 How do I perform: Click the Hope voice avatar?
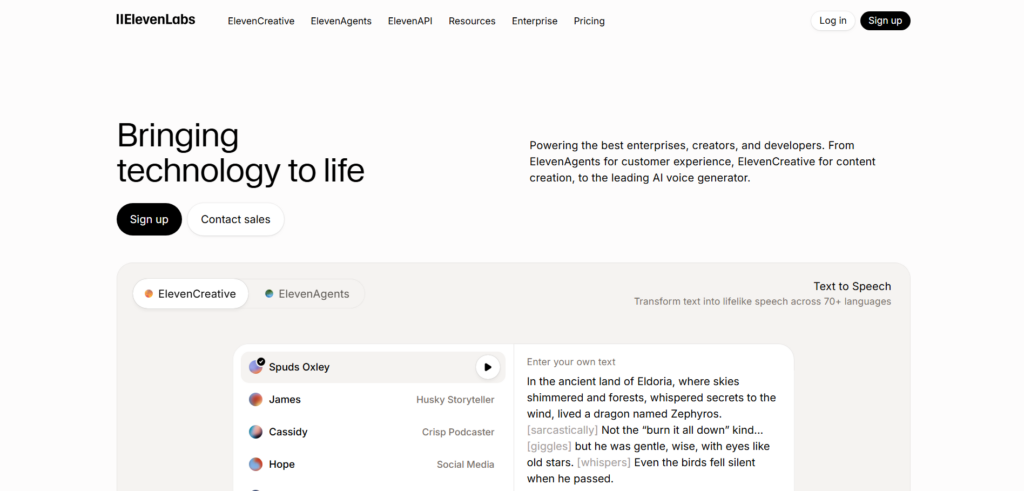[x=255, y=465]
